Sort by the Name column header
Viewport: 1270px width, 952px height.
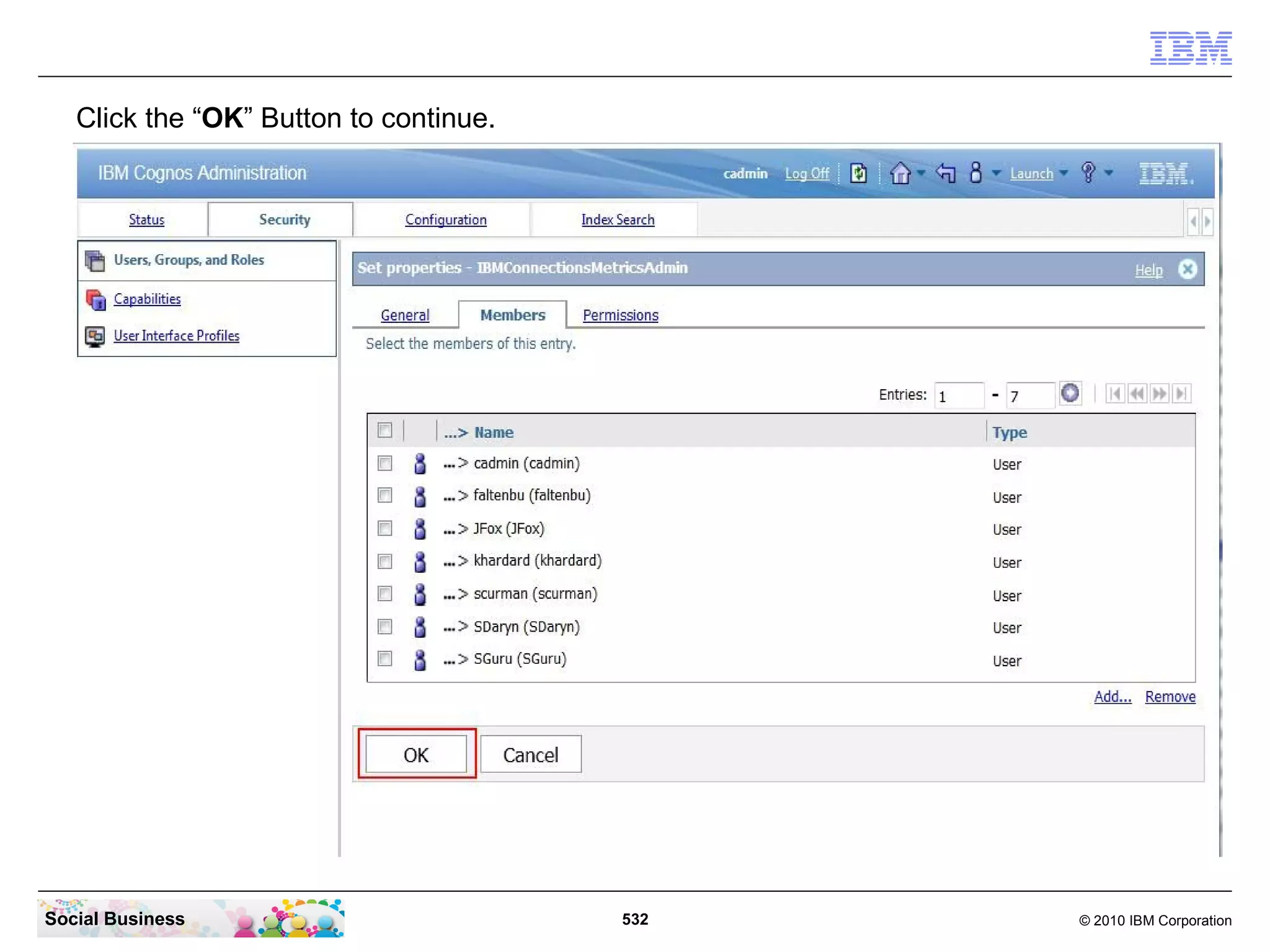(x=494, y=433)
